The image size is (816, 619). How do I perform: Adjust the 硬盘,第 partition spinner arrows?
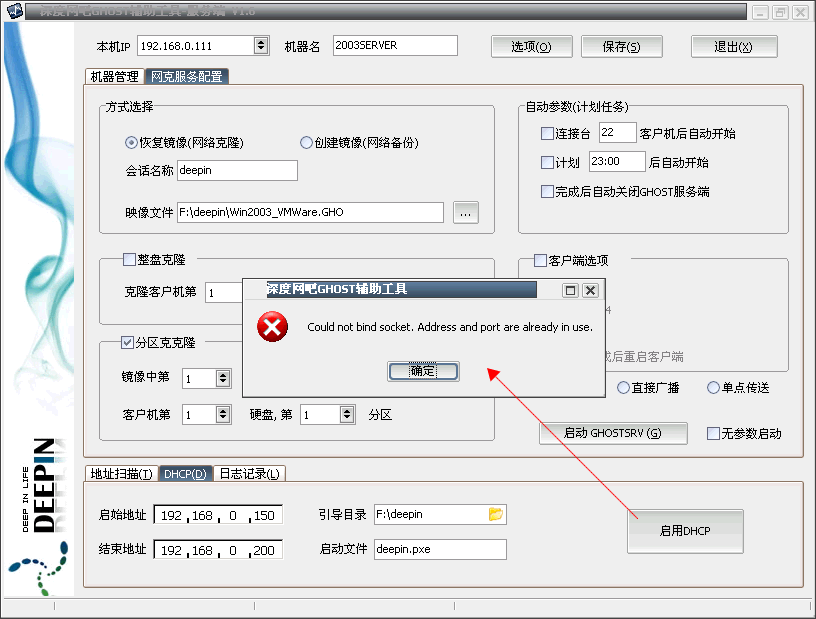[347, 414]
